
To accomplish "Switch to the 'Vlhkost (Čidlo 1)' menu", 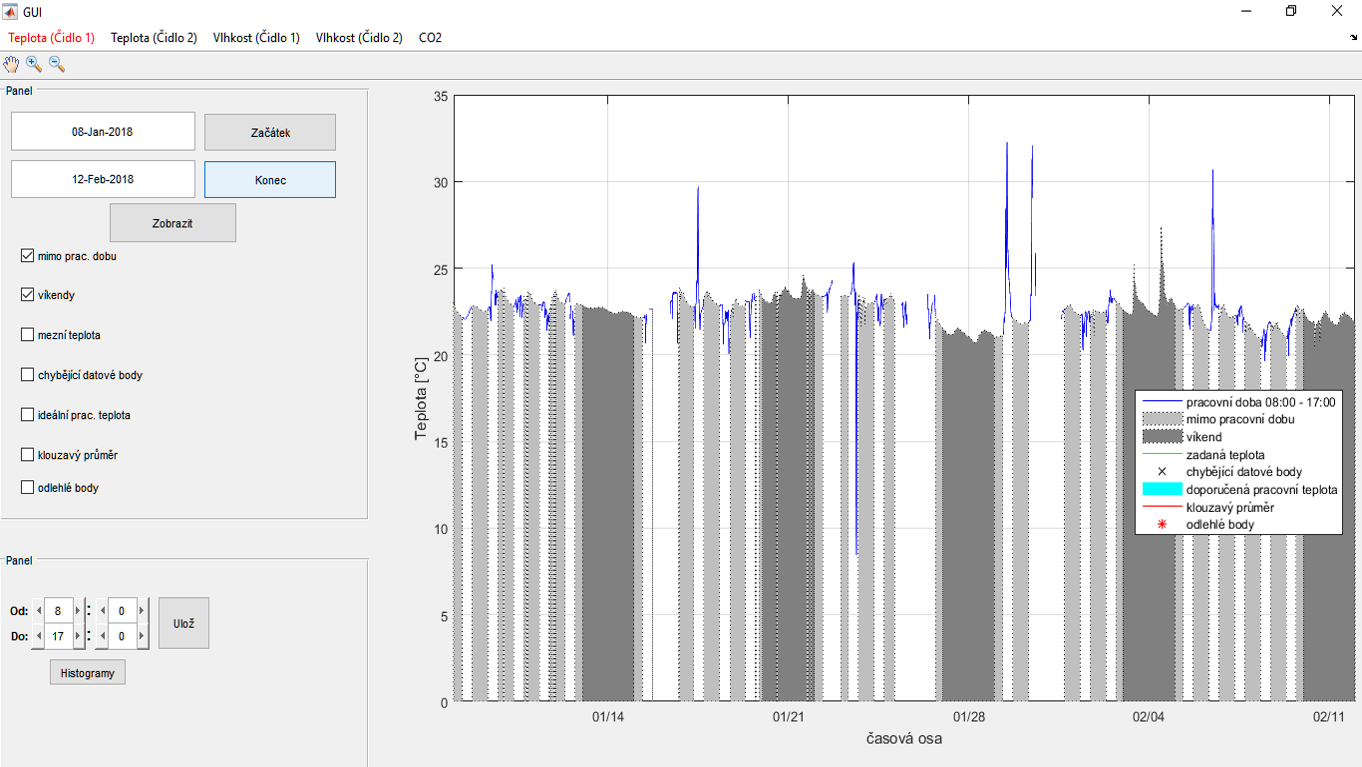I will coord(256,38).
